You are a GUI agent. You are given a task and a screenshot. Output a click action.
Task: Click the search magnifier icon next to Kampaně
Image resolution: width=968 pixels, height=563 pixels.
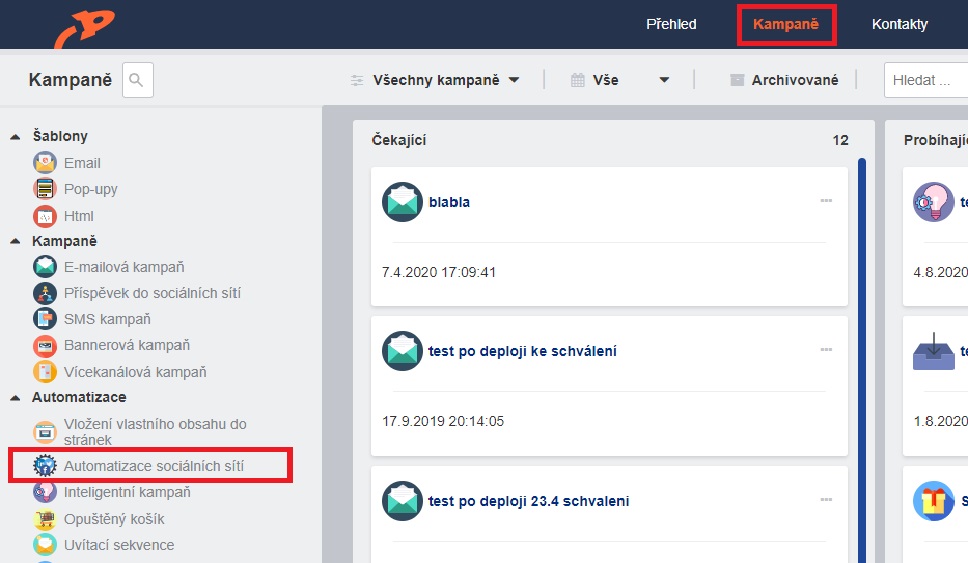click(x=137, y=80)
